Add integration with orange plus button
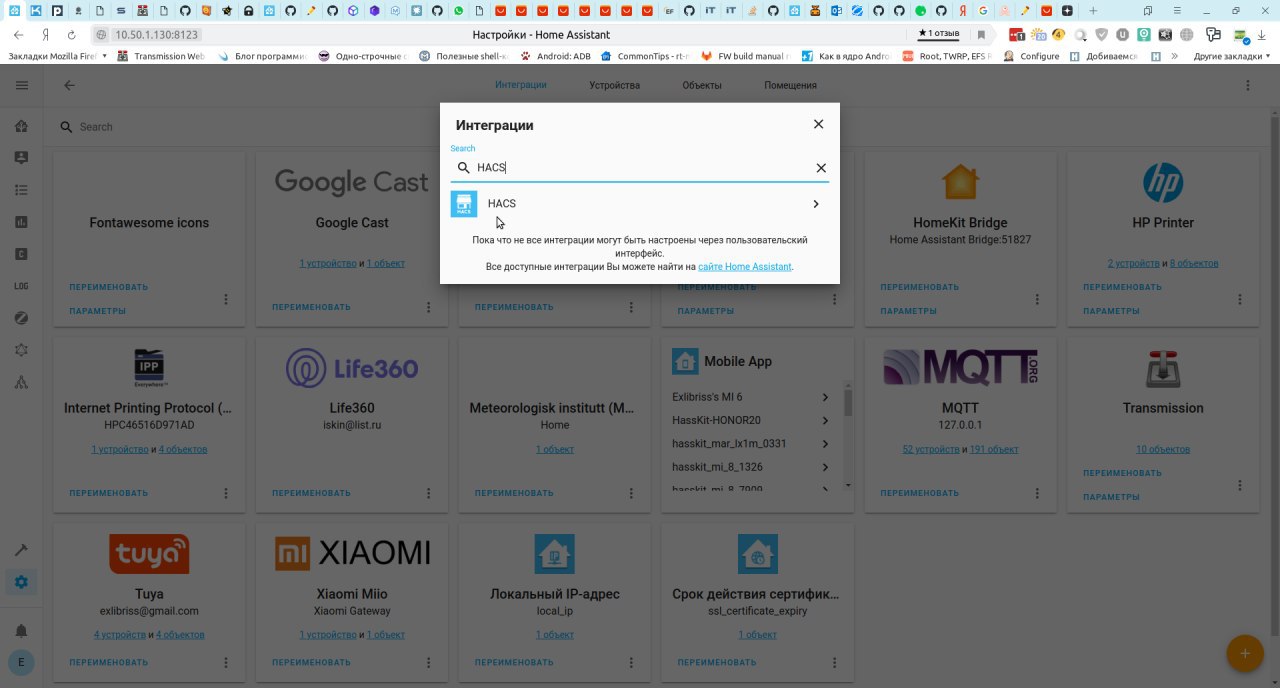 click(x=1245, y=654)
